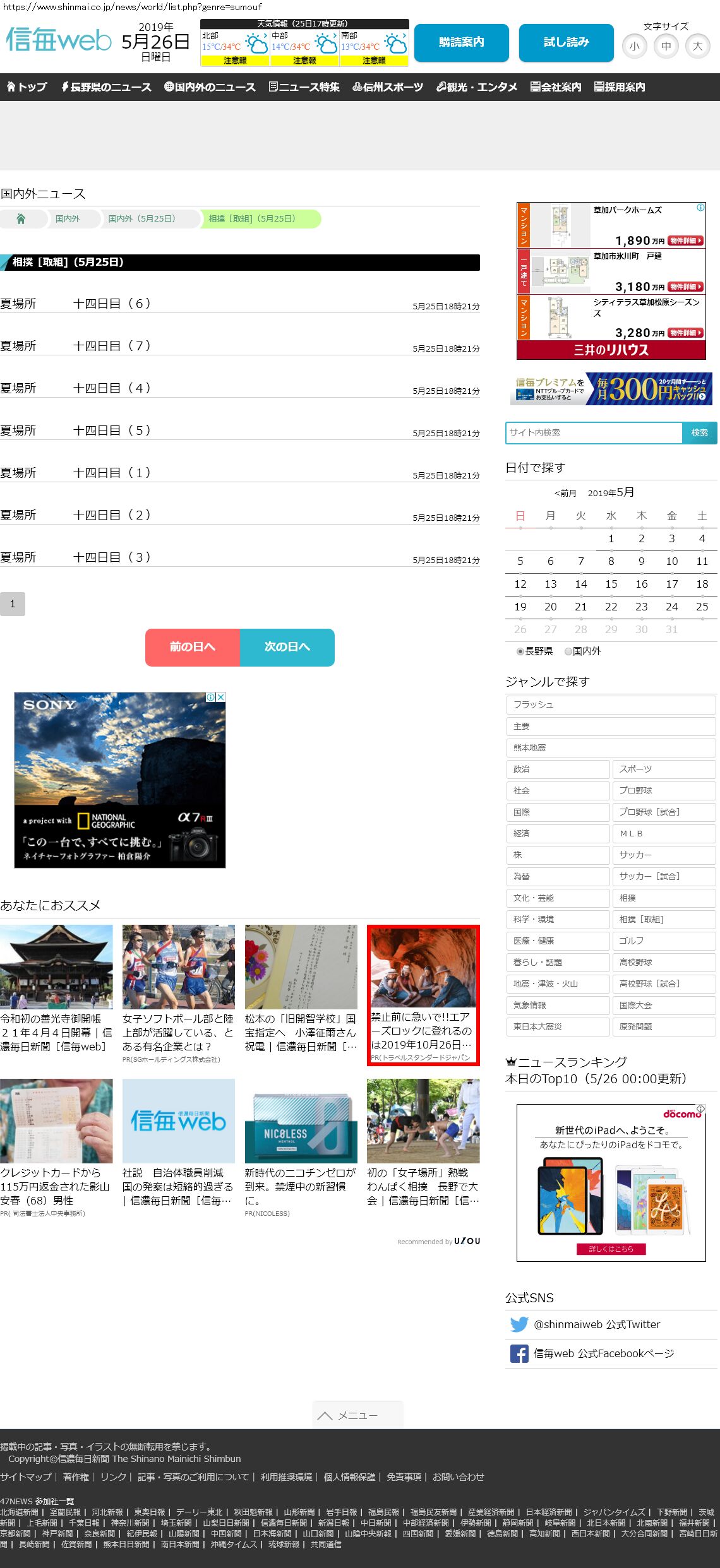The image size is (720, 1568).
Task: Click the サイト内検索 input field
Action: pyautogui.click(x=594, y=432)
